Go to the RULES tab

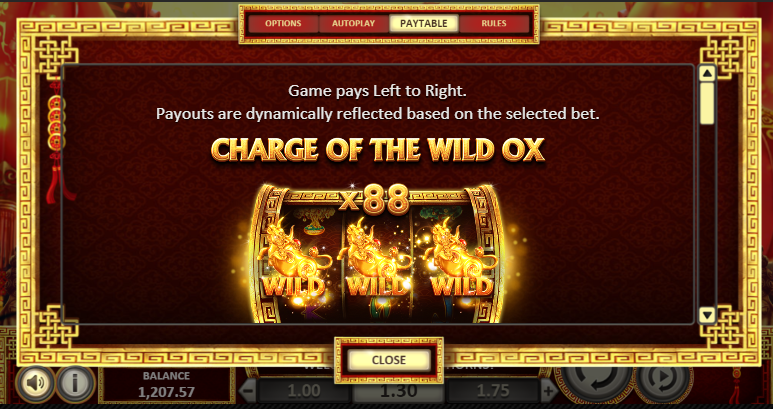point(494,23)
